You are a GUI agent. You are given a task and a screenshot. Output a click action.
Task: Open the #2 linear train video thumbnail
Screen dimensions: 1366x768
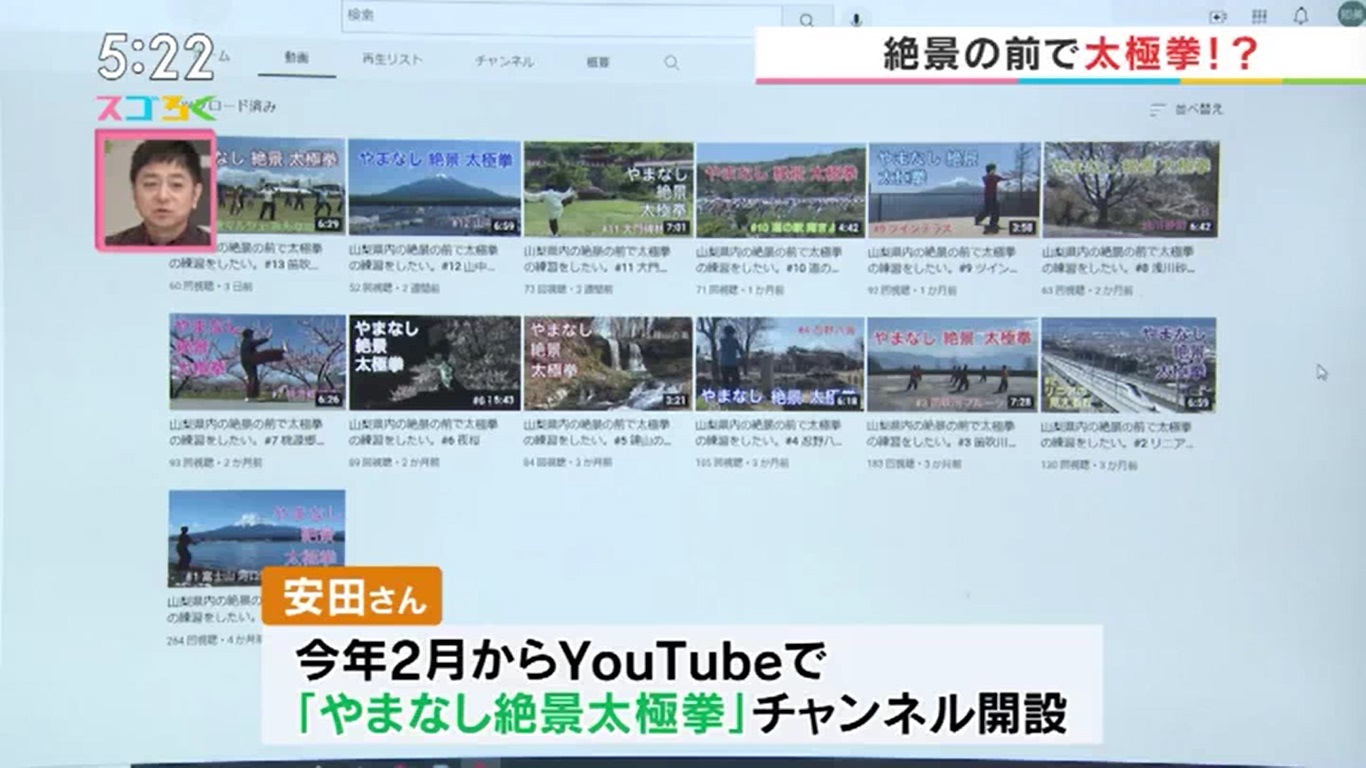(1129, 365)
